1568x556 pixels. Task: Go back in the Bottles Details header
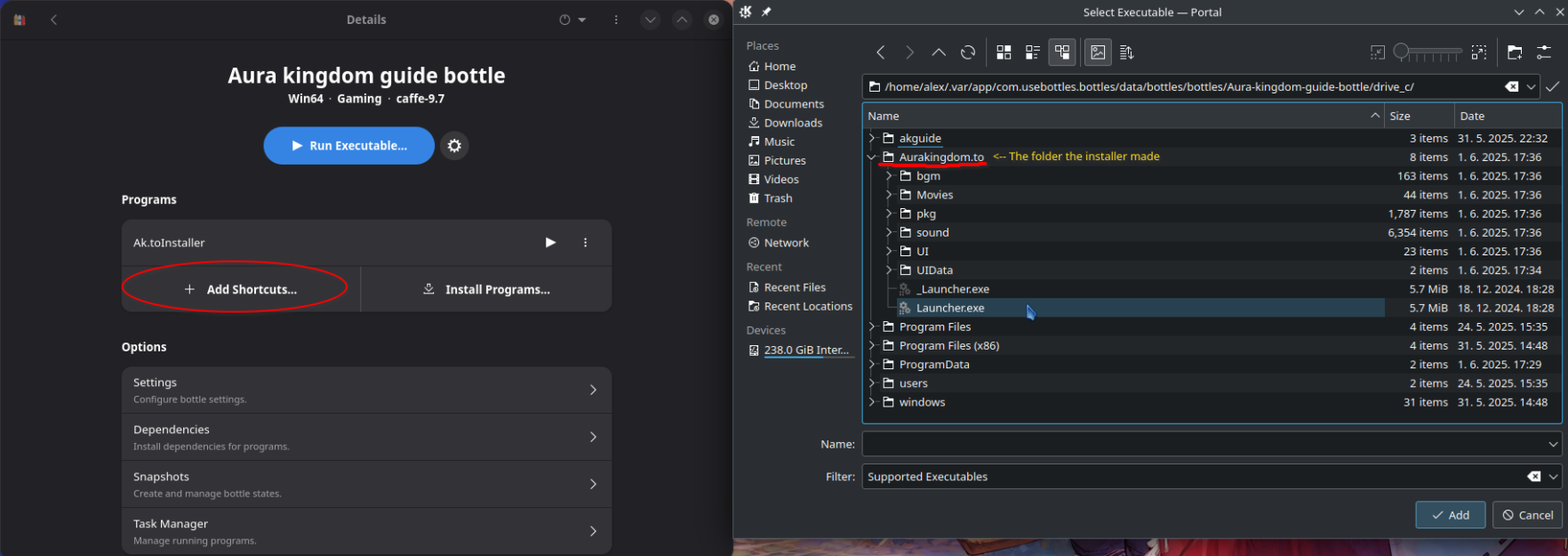pyautogui.click(x=53, y=20)
